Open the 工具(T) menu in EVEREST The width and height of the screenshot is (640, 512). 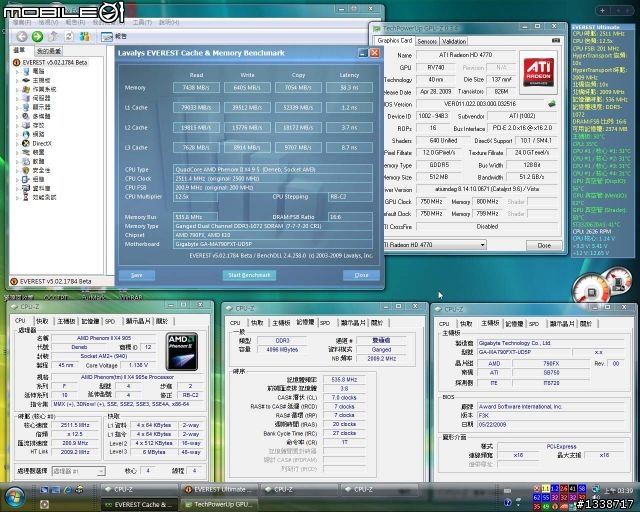(x=142, y=22)
